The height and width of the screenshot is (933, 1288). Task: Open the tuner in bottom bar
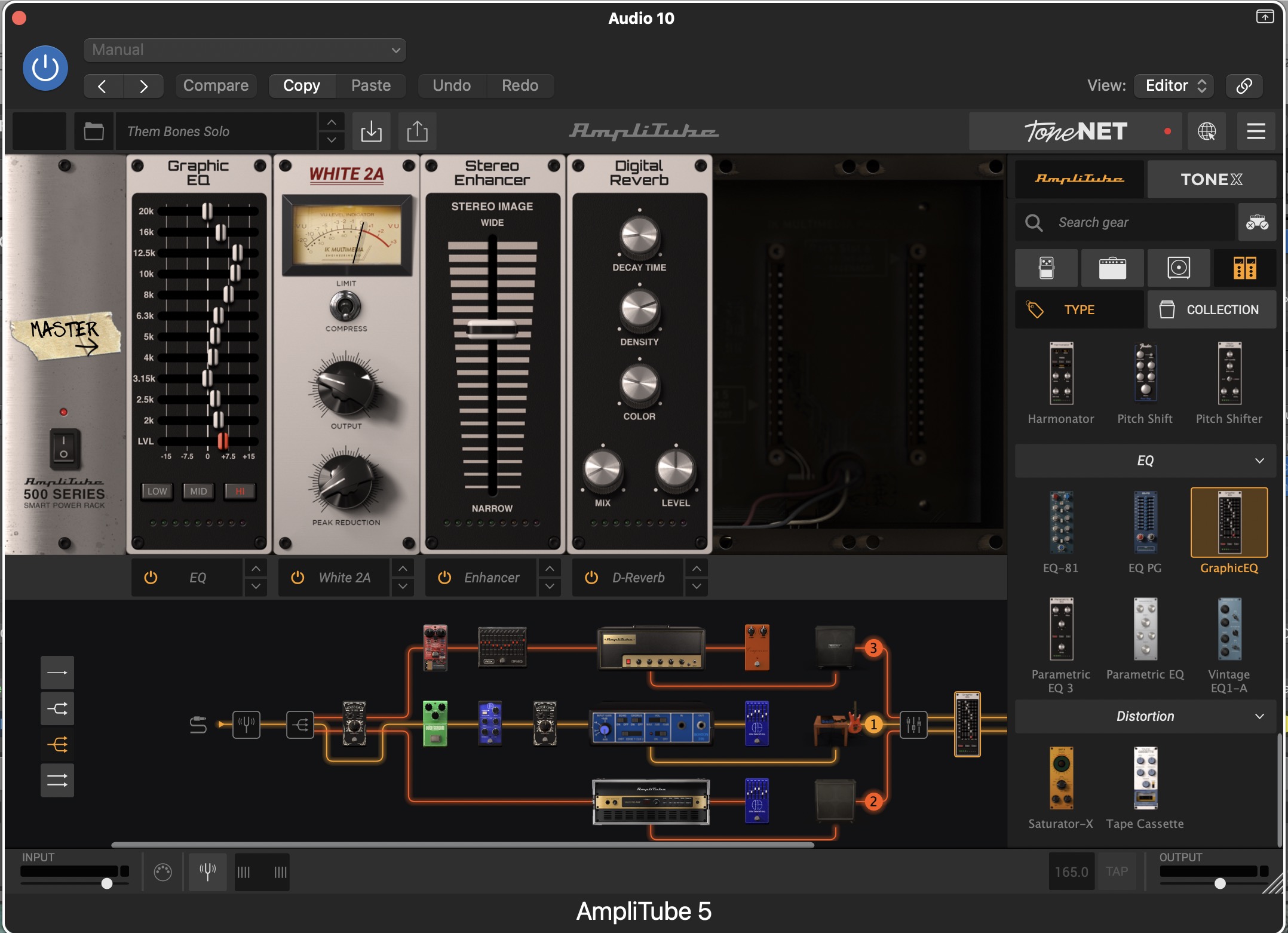click(x=207, y=872)
